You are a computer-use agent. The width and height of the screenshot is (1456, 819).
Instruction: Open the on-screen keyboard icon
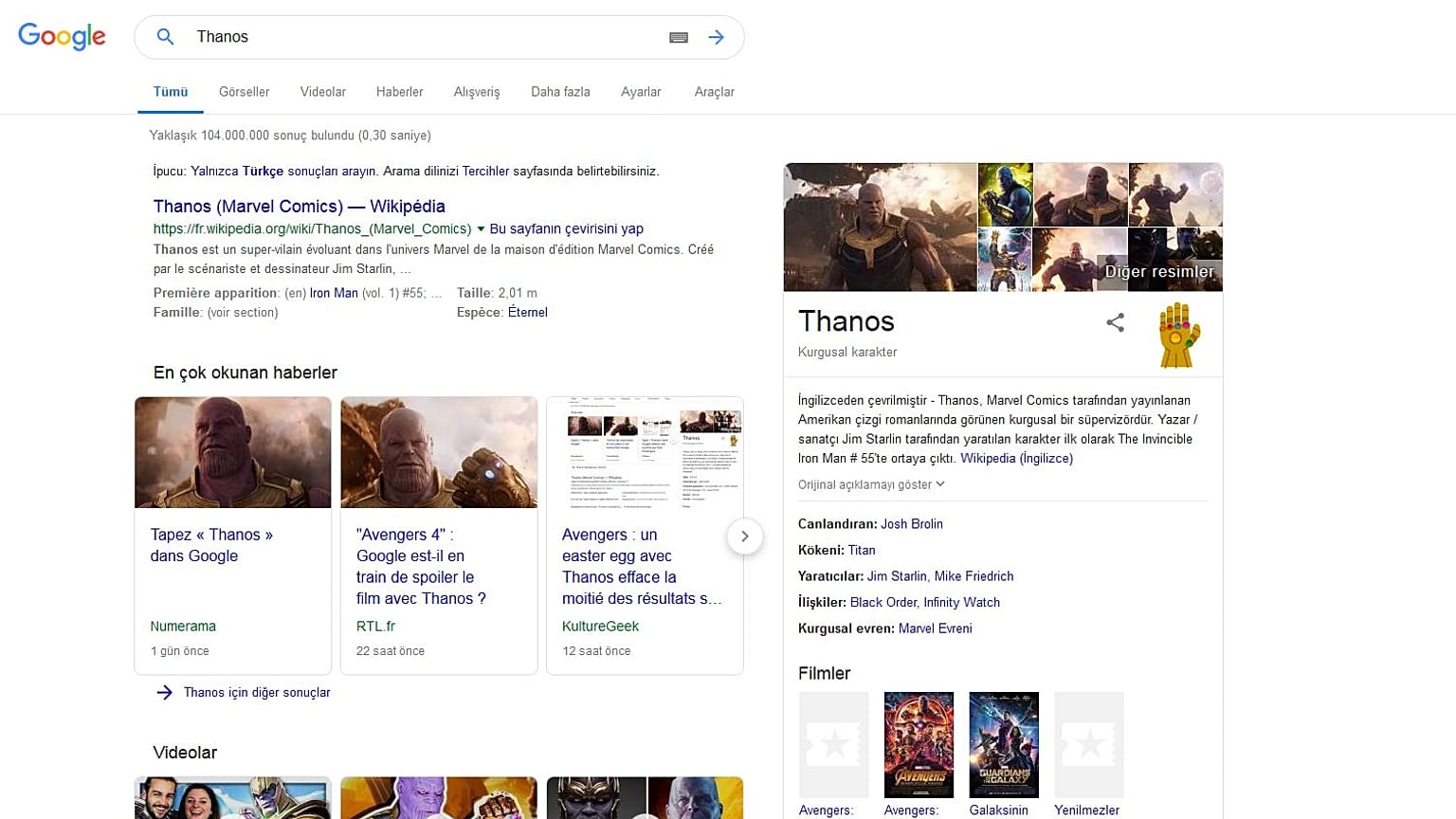click(x=679, y=37)
